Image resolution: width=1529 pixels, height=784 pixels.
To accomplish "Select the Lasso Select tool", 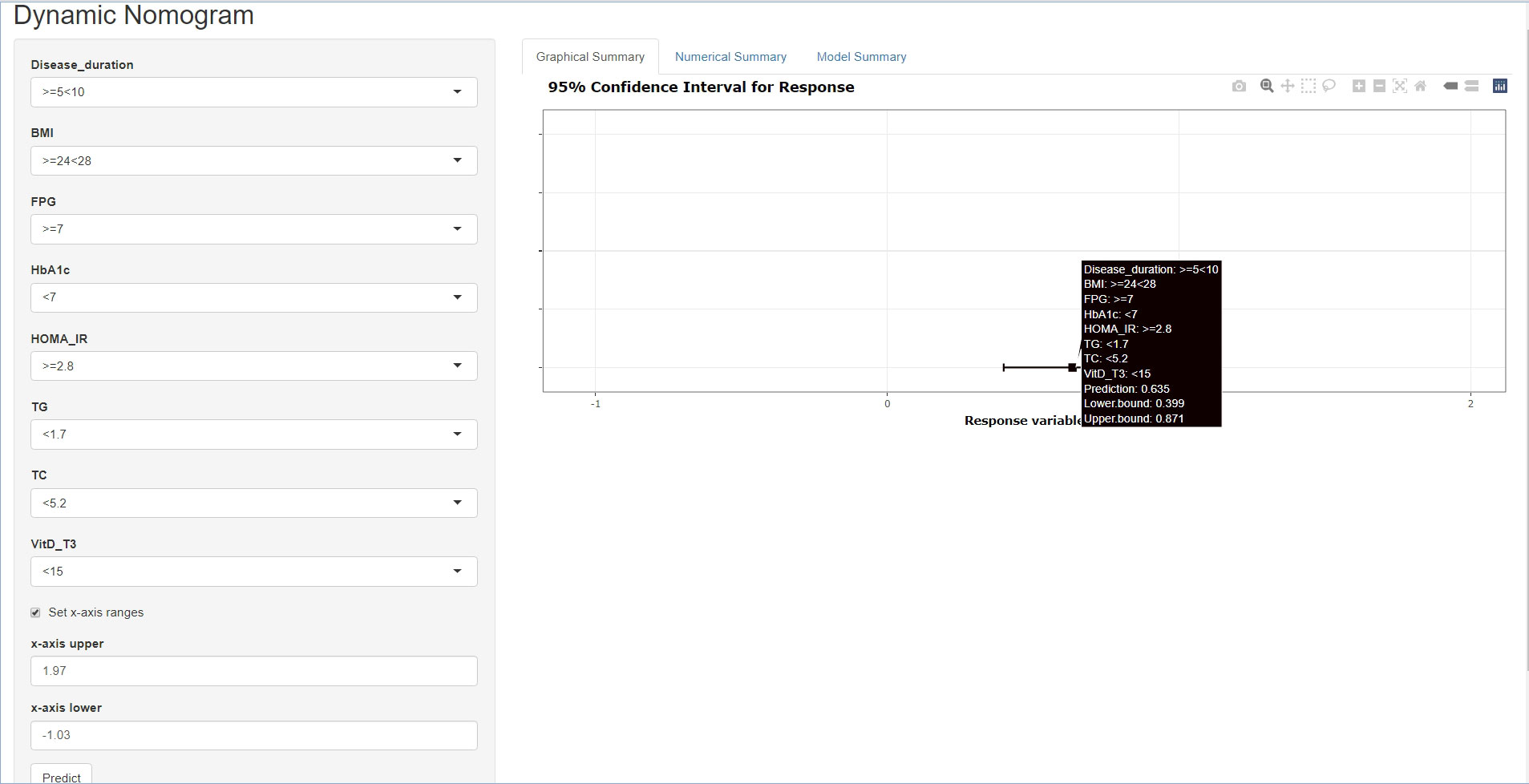I will click(1329, 86).
